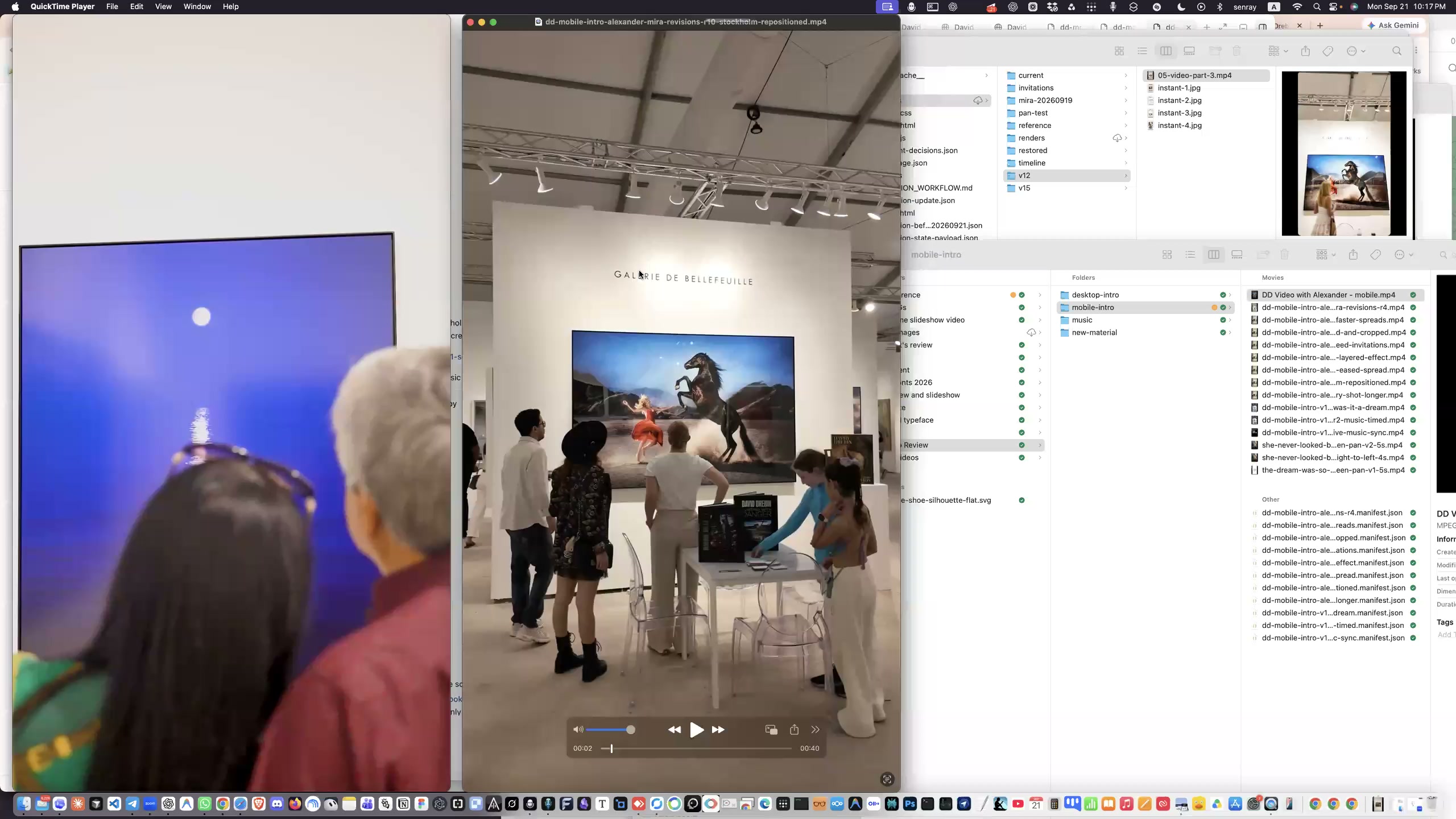This screenshot has width=1456, height=819.
Task: Click the tags icon in the upper Finder toolbar
Action: pyautogui.click(x=1328, y=51)
